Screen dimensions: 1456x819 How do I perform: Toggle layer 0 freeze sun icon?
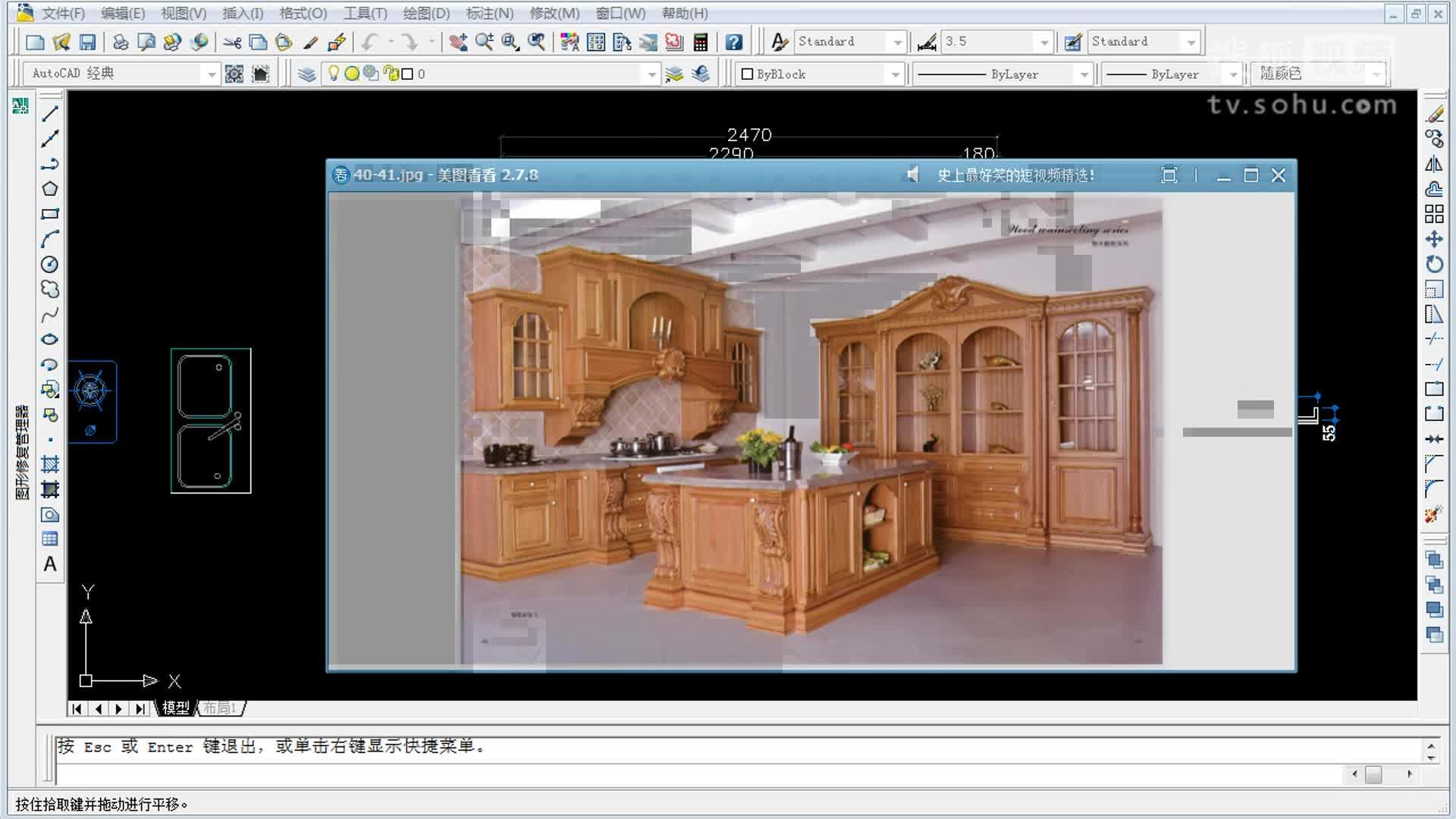[351, 74]
